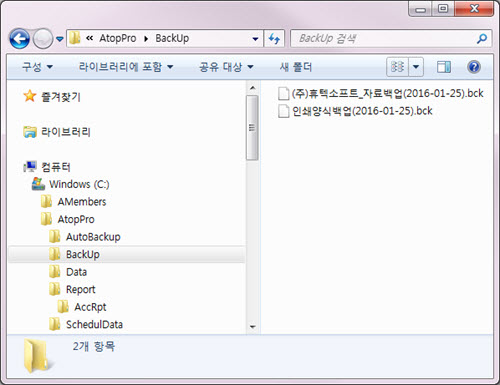This screenshot has width=500, height=385.
Task: Click the Windows (C:) drive icon
Action: click(38, 184)
